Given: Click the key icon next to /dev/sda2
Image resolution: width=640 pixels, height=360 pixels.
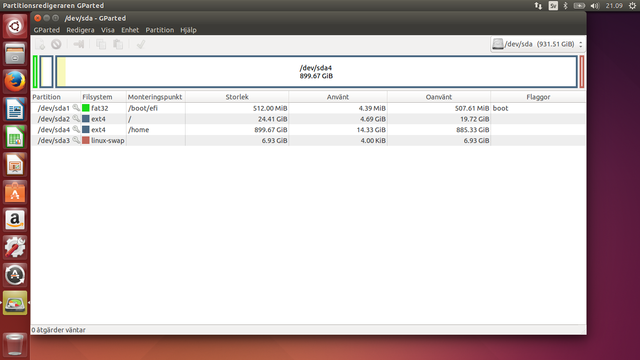Looking at the screenshot, I should tap(76, 119).
